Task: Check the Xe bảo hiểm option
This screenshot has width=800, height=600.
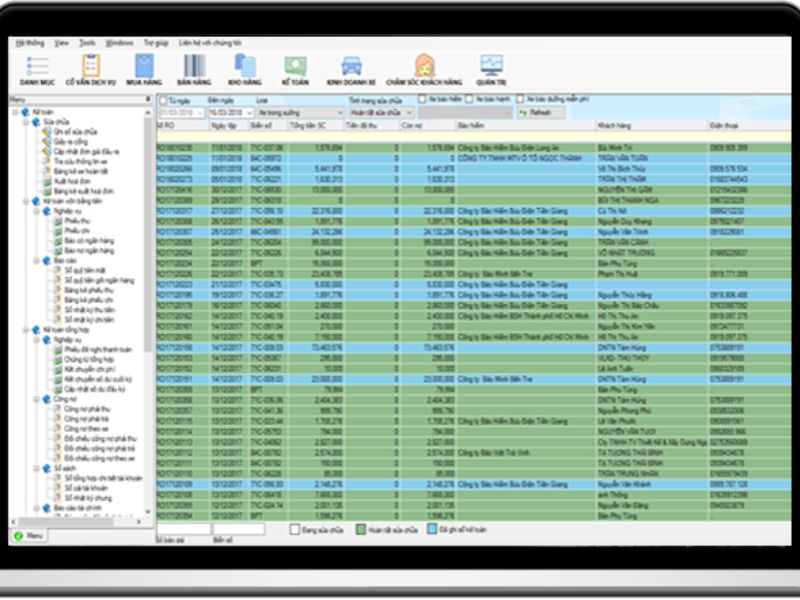Action: click(x=422, y=100)
